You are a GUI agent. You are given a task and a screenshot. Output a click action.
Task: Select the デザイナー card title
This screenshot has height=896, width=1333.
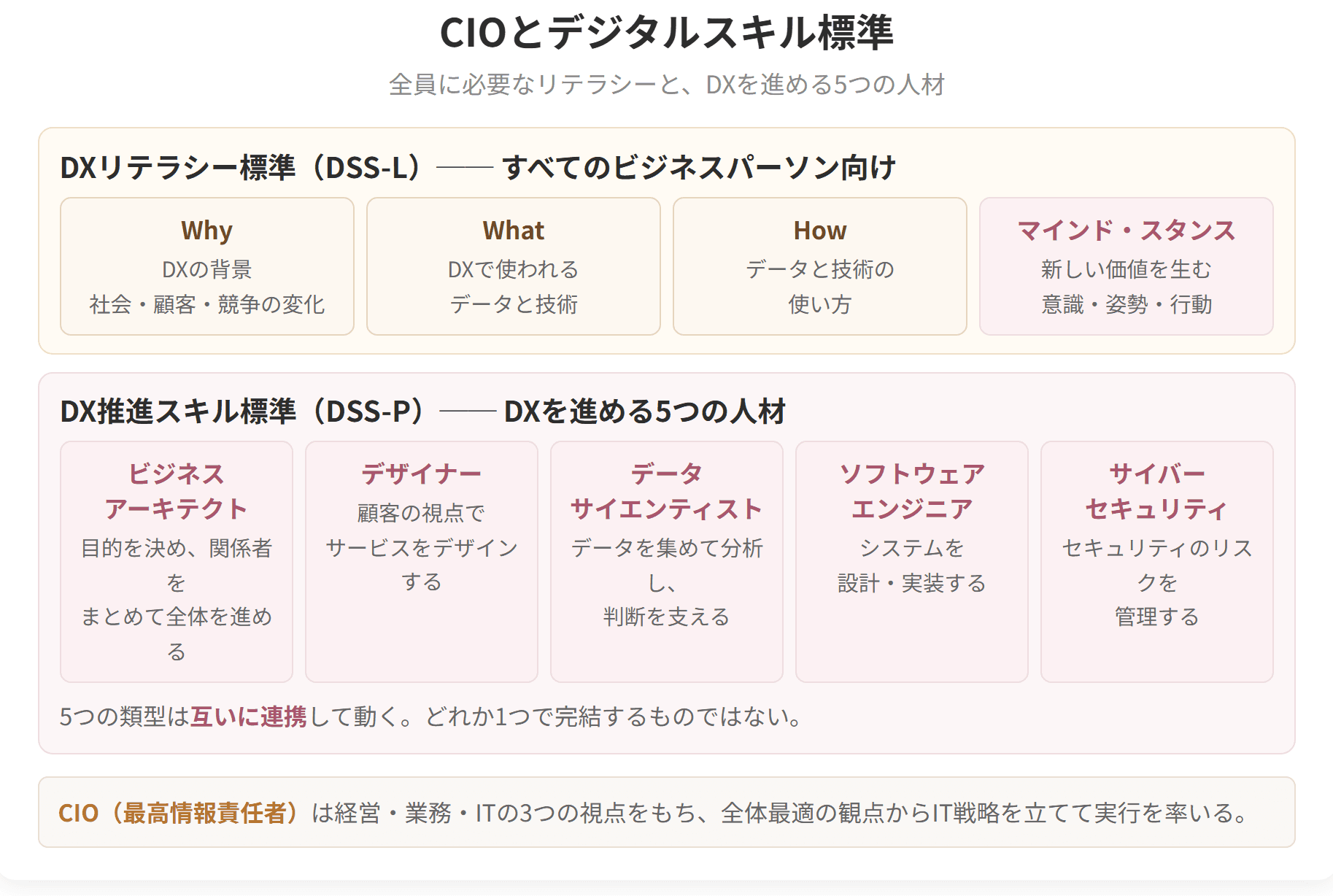click(422, 474)
